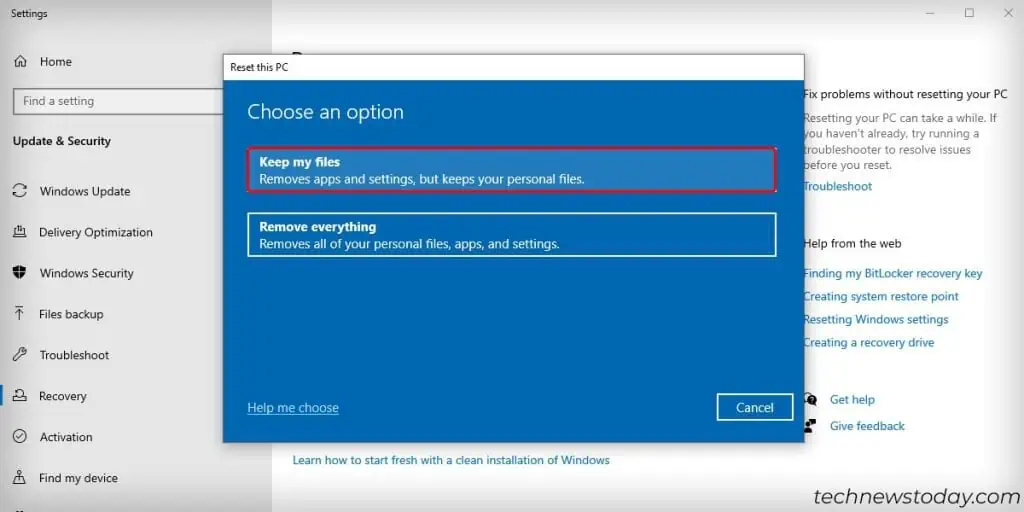Select Files backup in sidebar
The image size is (1024, 512).
pos(71,314)
